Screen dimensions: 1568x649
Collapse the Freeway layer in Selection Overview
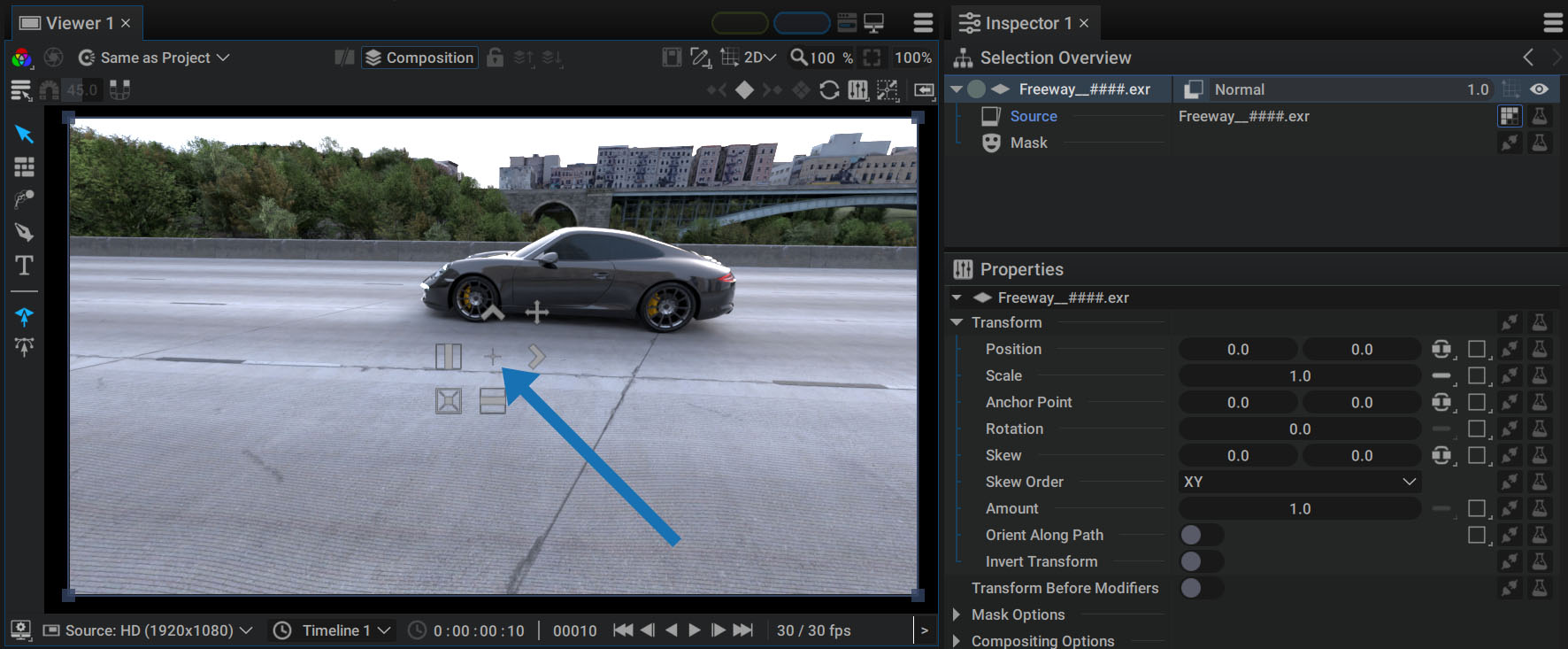click(957, 89)
